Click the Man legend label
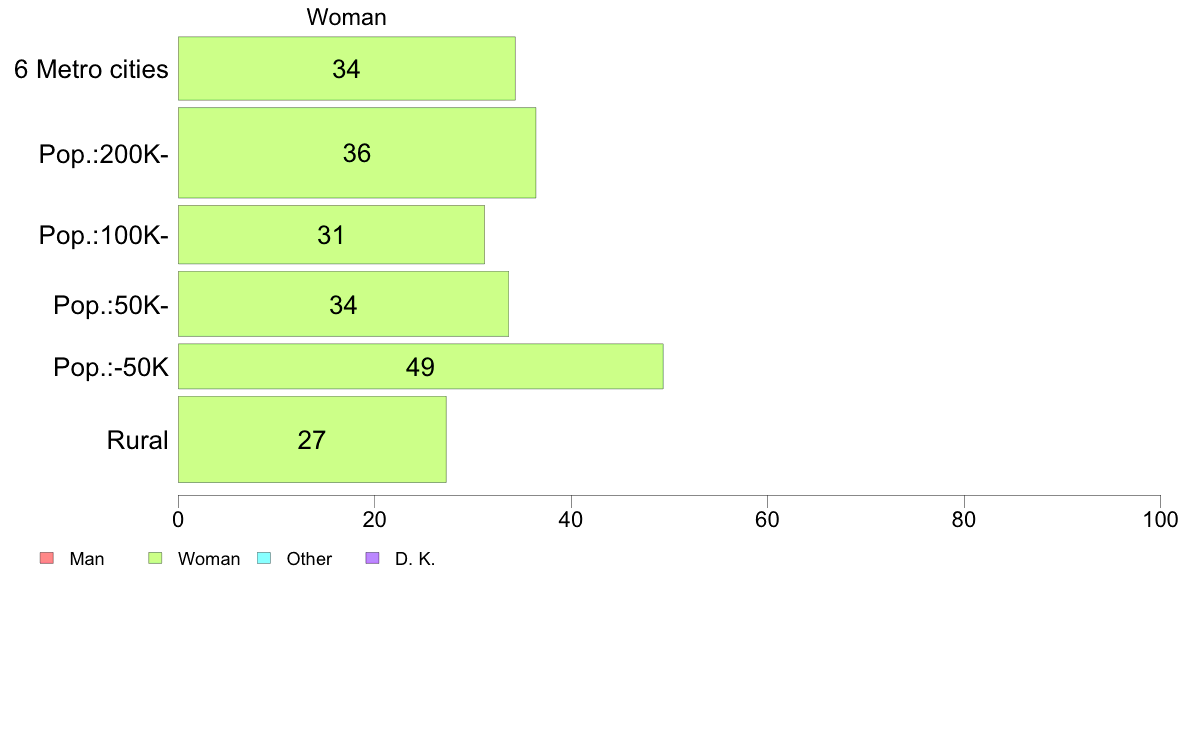The width and height of the screenshot is (1188, 736). pyautogui.click(x=86, y=559)
